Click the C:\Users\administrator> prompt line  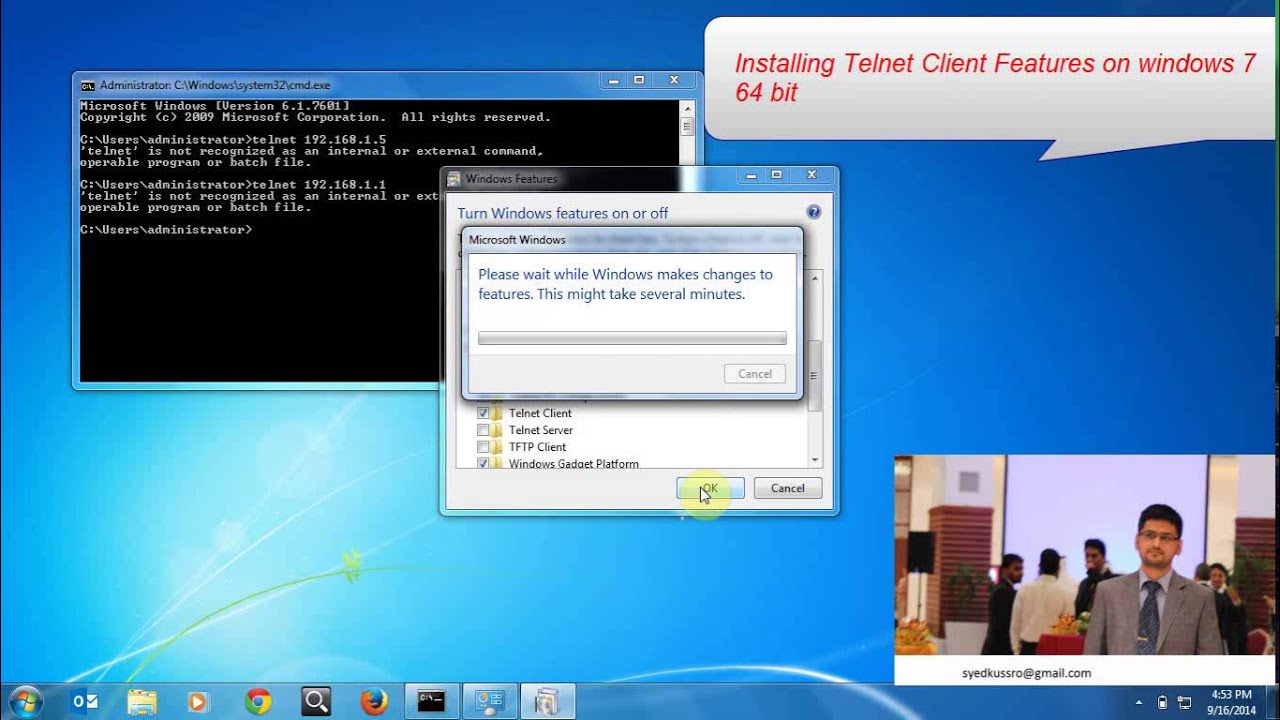(166, 230)
